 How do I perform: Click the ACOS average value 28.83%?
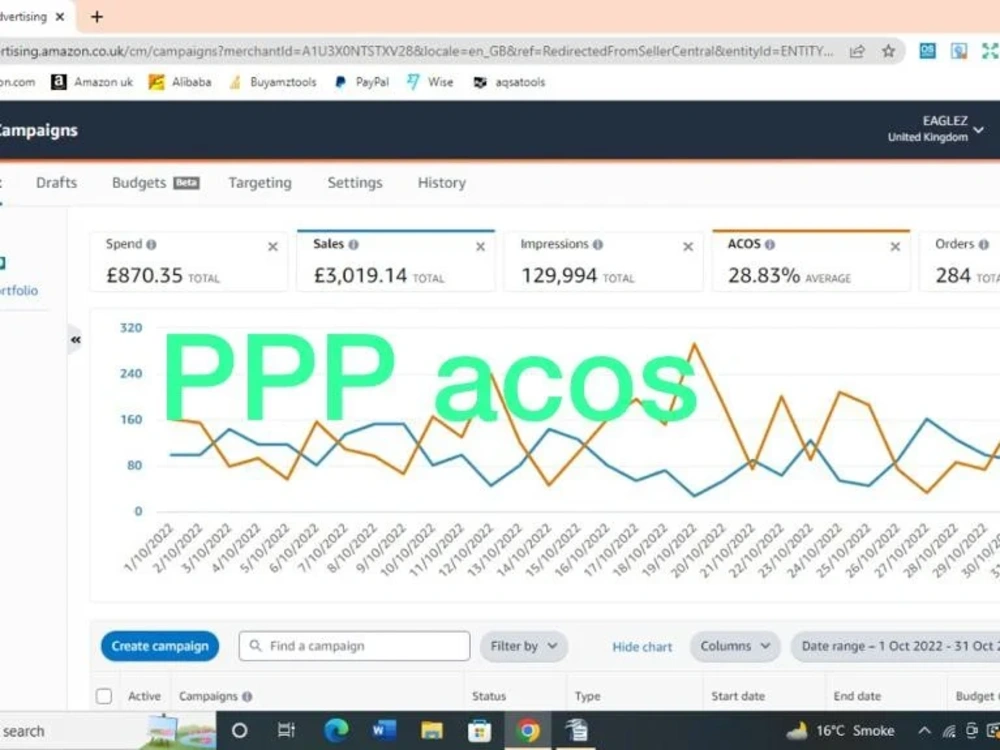click(x=763, y=276)
